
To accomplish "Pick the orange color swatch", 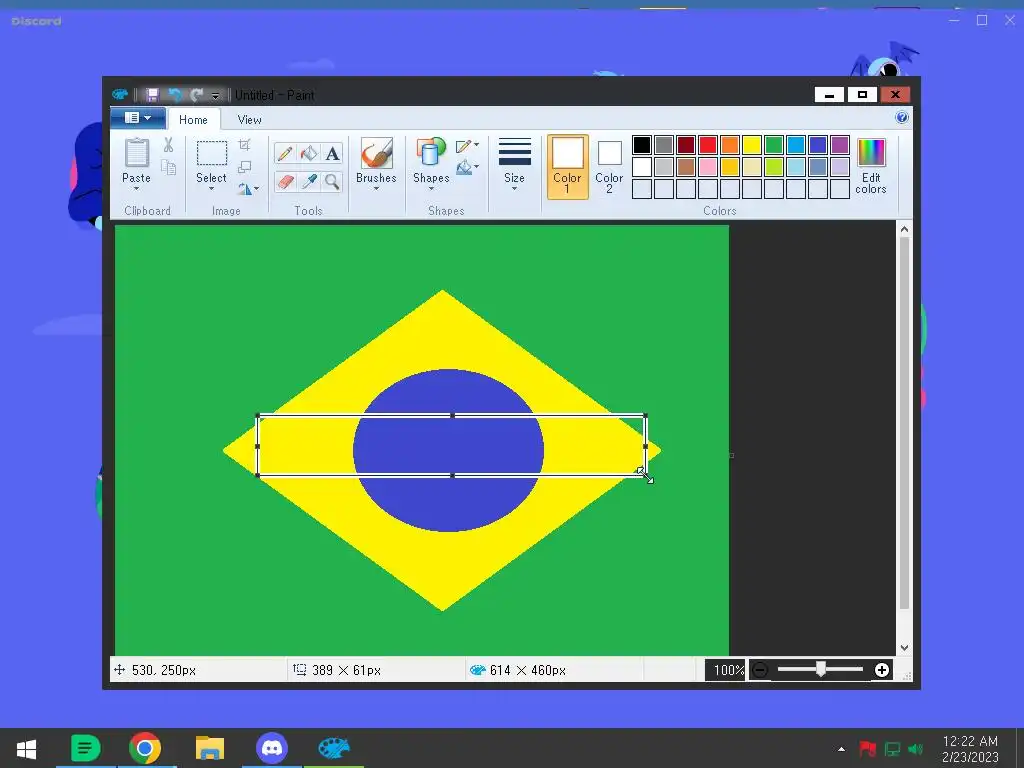I will tap(729, 145).
